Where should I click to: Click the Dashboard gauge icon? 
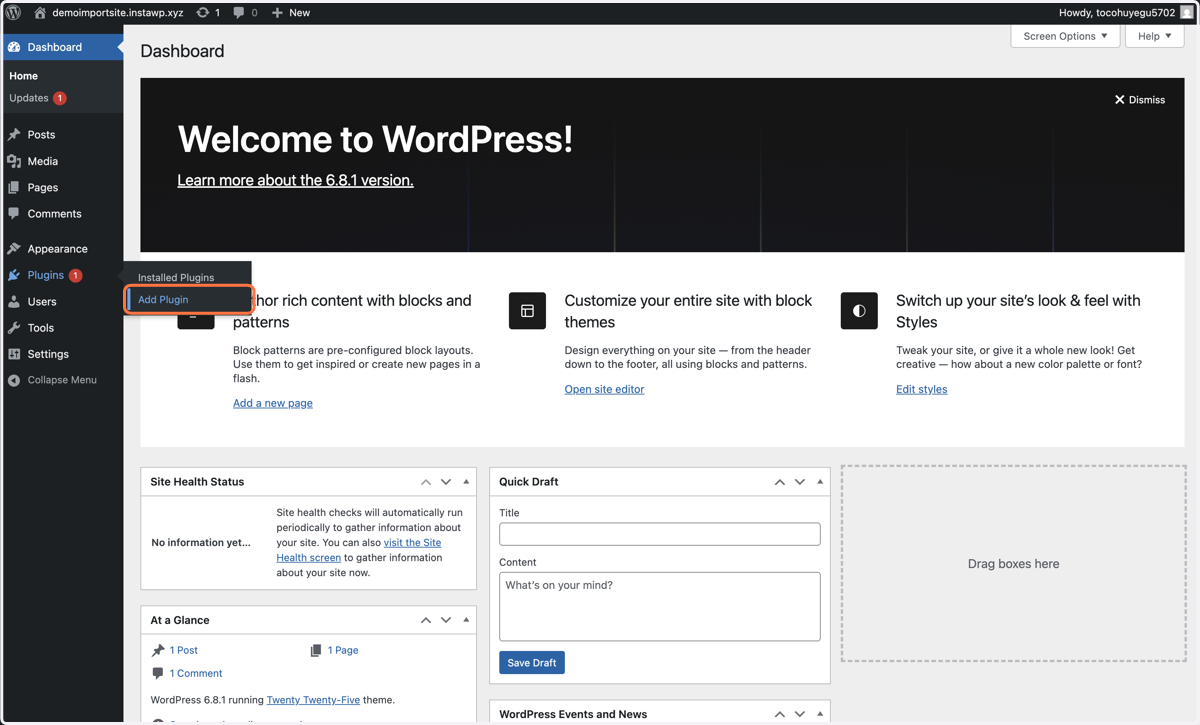click(14, 47)
